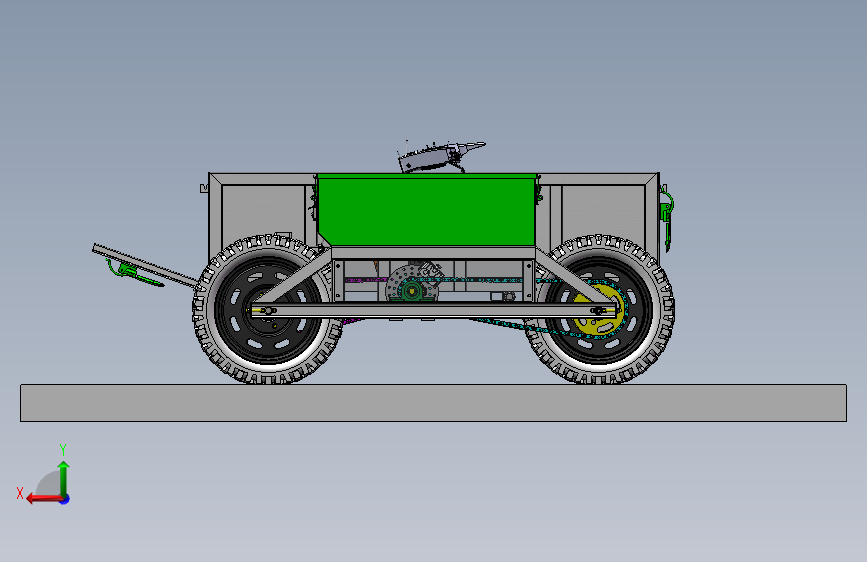Select the grey ground slab under the vehicle

(434, 403)
